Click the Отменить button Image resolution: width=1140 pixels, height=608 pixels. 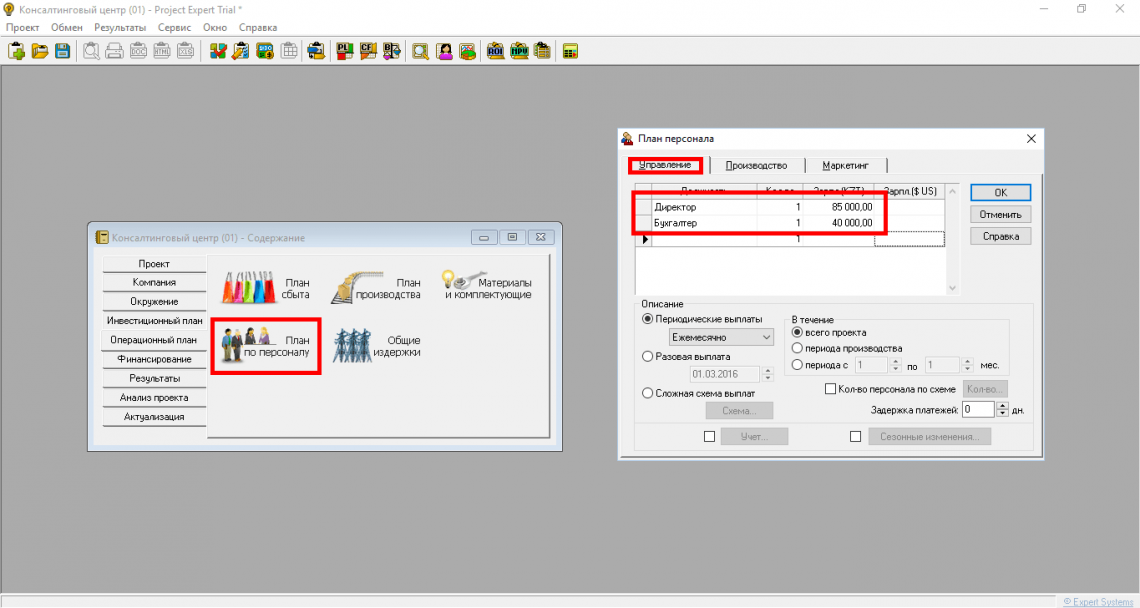tap(999, 214)
